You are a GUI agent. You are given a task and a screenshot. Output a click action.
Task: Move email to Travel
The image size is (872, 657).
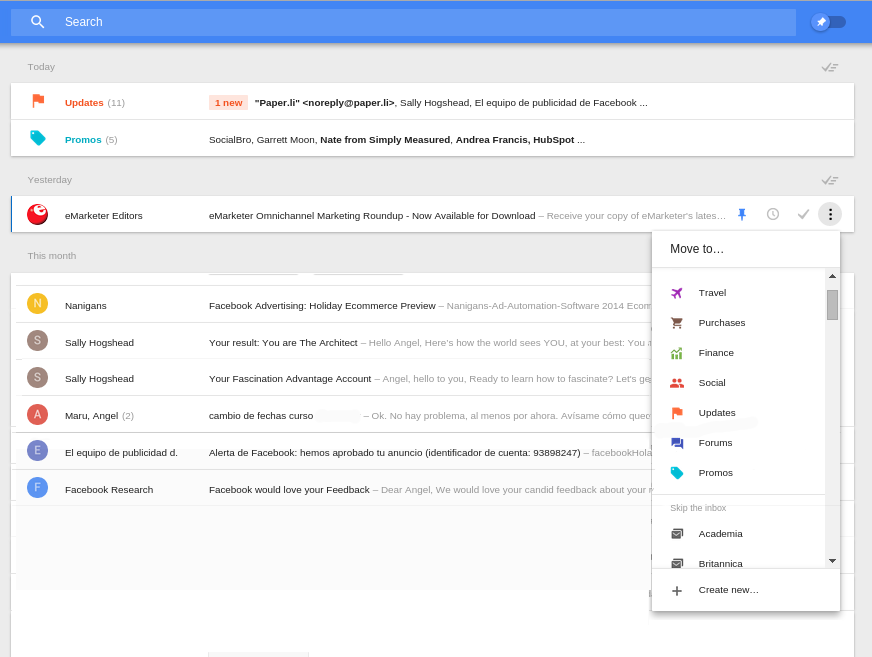coord(712,293)
